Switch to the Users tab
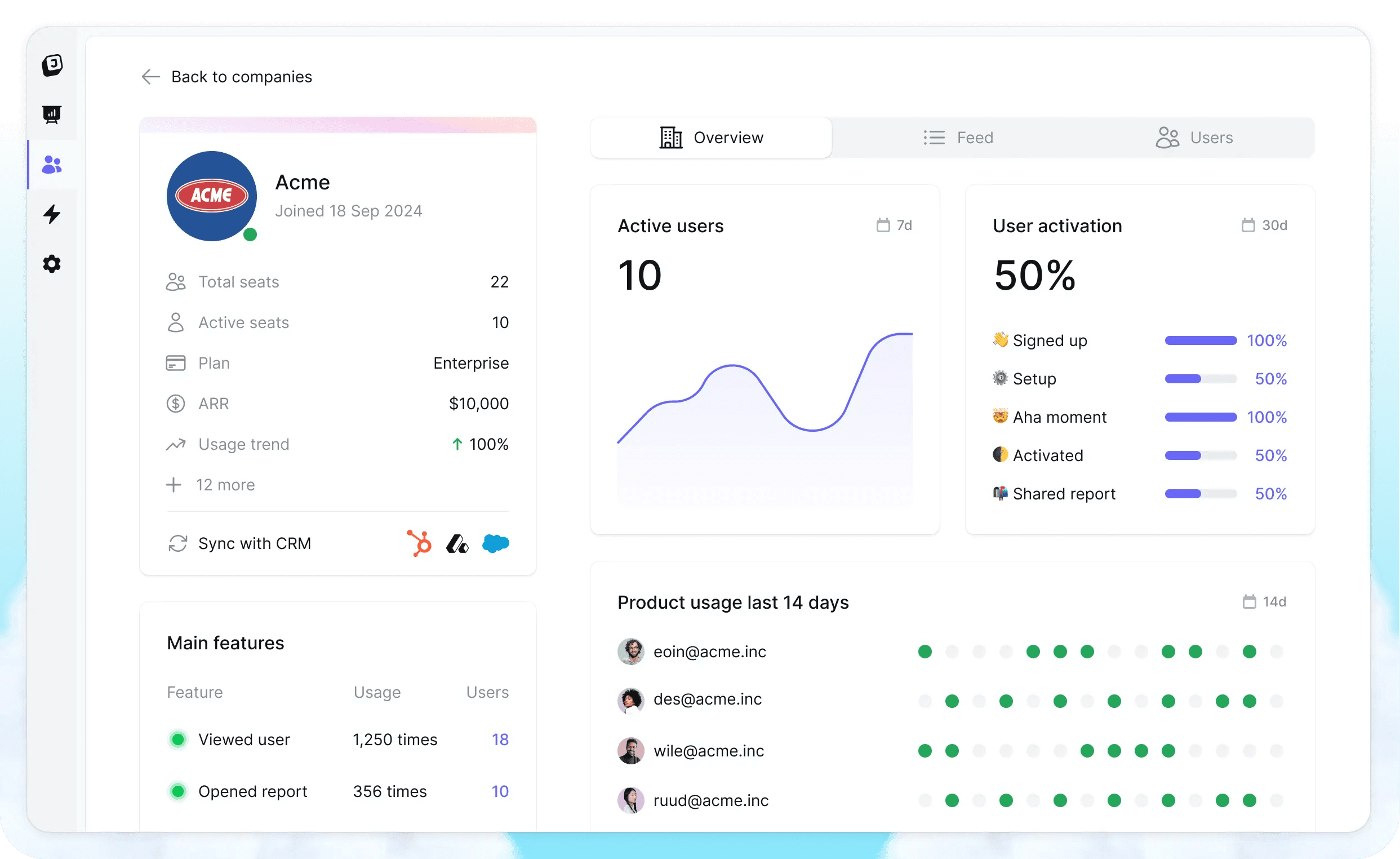The height and width of the screenshot is (859, 1400). point(1194,138)
